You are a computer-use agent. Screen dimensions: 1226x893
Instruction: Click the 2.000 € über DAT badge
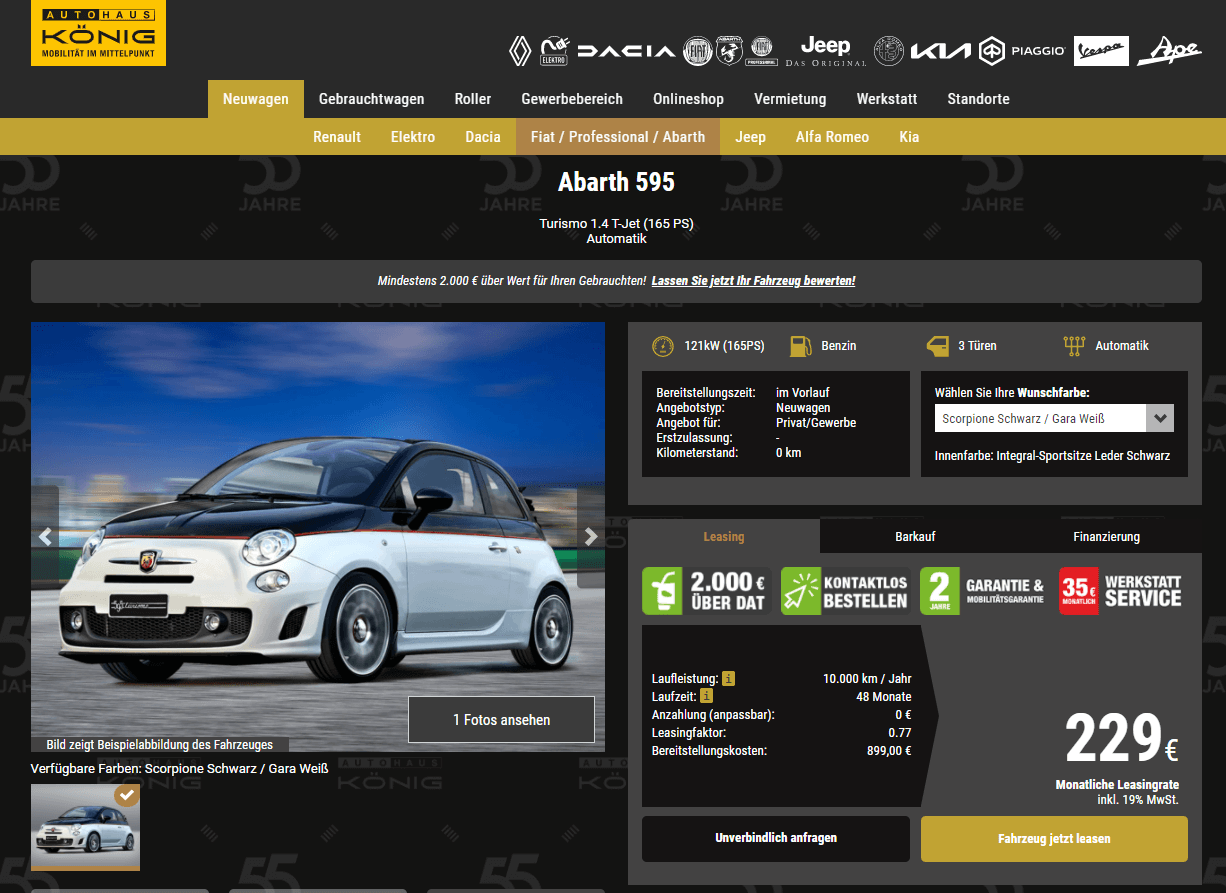click(705, 591)
